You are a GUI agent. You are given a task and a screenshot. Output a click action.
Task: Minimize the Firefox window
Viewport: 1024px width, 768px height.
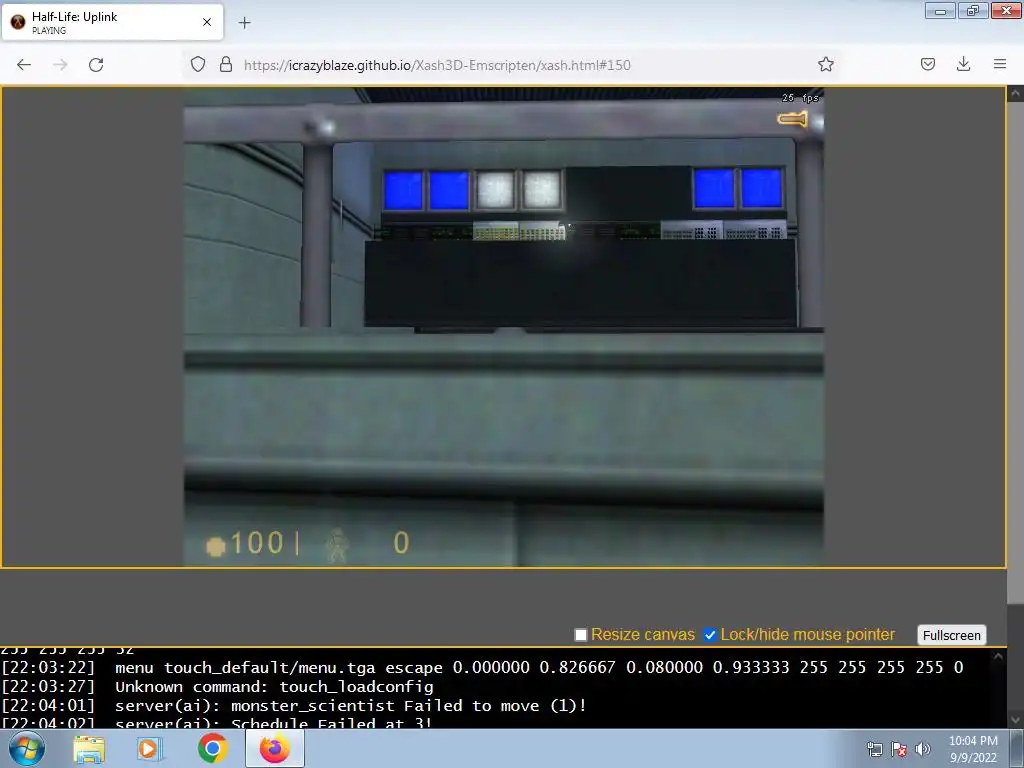(x=940, y=10)
